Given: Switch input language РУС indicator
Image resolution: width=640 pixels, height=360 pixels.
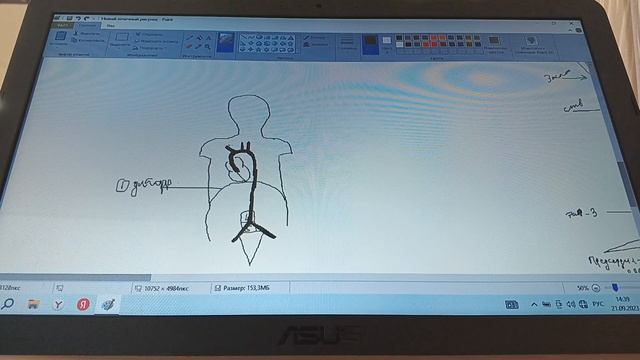Looking at the screenshot, I should [598, 304].
